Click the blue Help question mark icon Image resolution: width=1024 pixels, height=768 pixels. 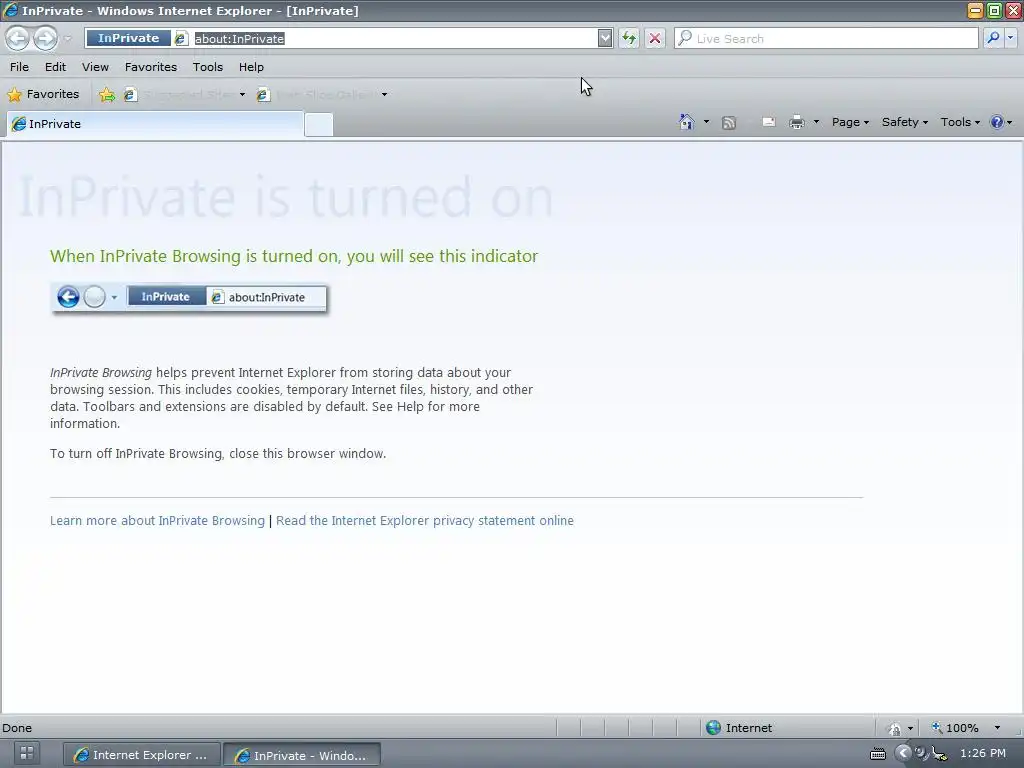click(x=997, y=122)
